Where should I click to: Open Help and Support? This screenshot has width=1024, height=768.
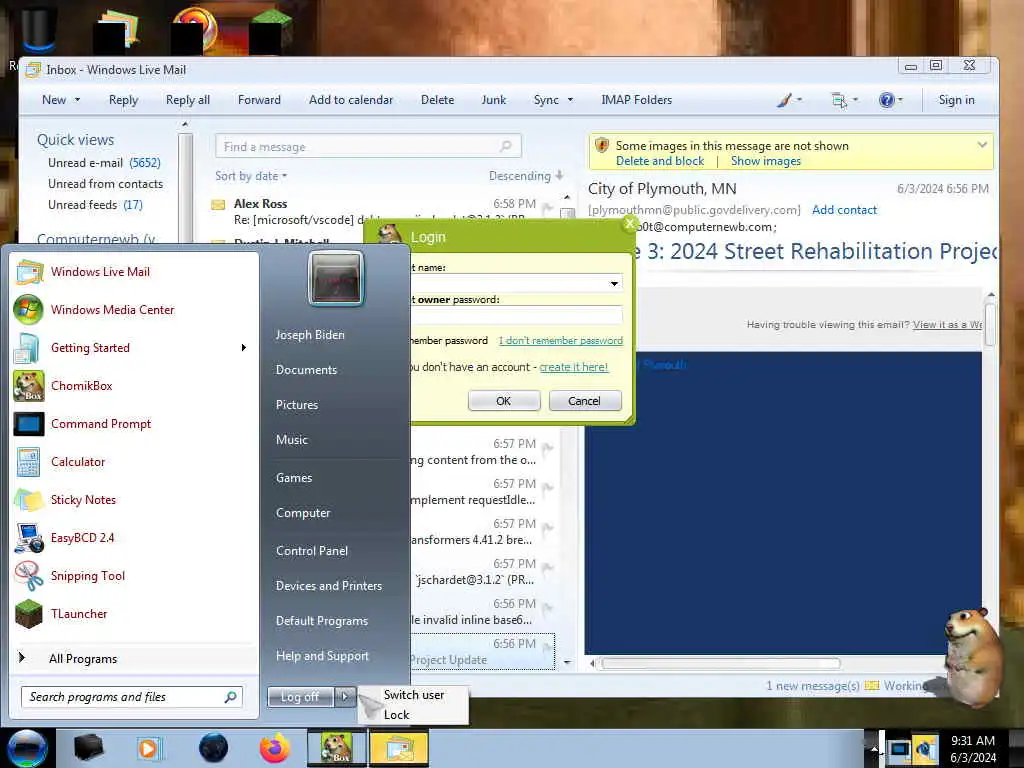(322, 656)
